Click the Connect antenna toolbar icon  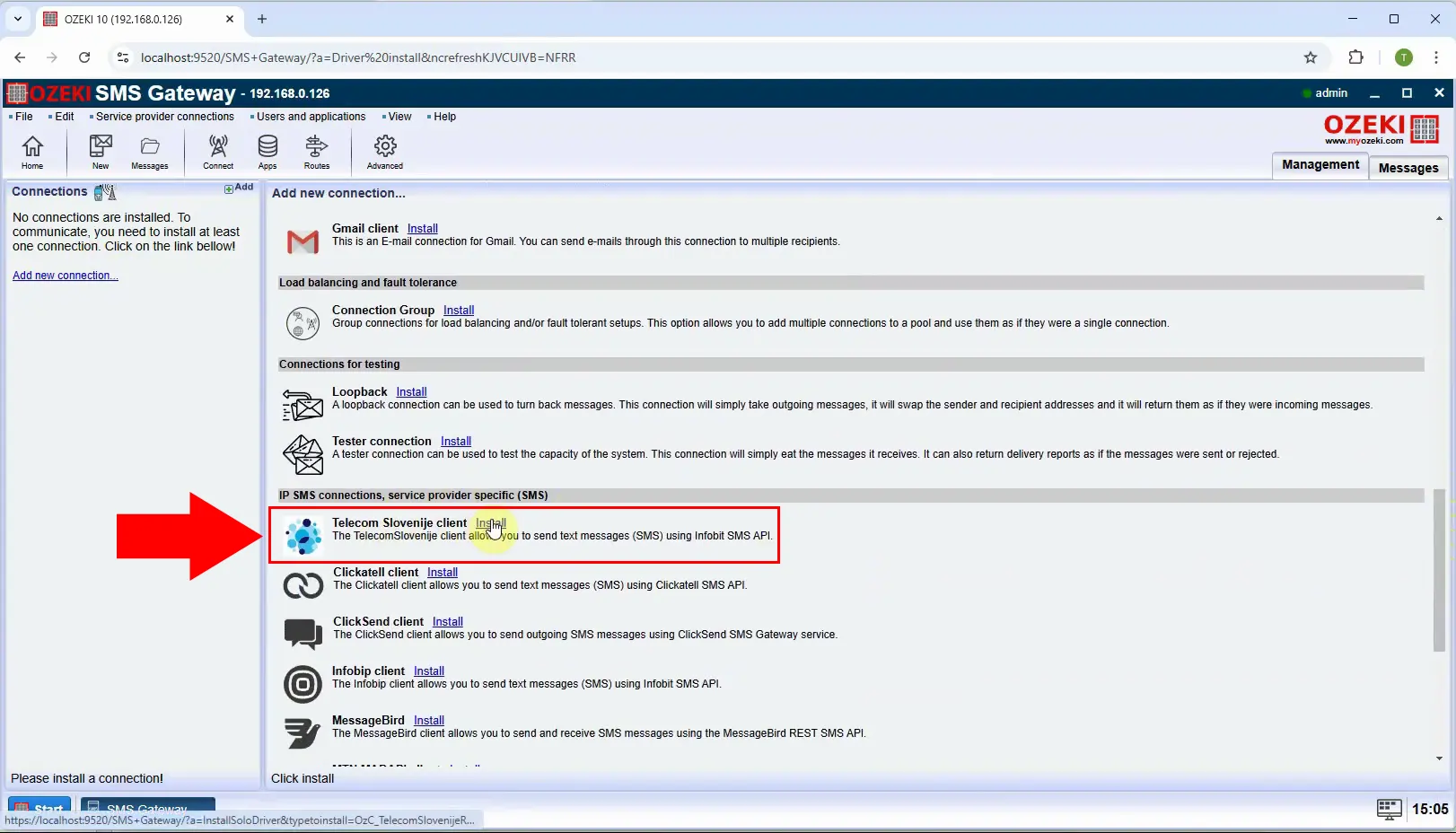218,151
